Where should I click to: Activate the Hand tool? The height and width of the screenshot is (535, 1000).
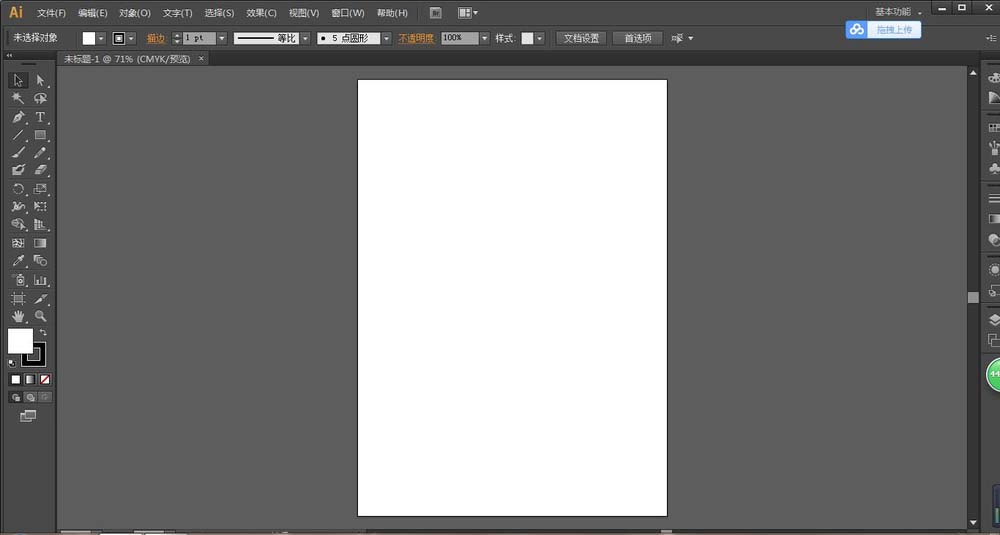coord(18,316)
